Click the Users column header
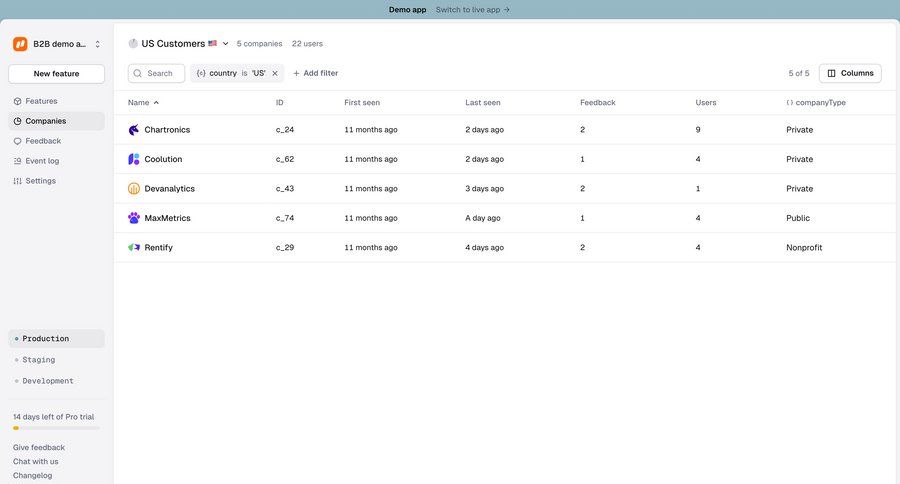Image resolution: width=900 pixels, height=484 pixels. point(705,103)
